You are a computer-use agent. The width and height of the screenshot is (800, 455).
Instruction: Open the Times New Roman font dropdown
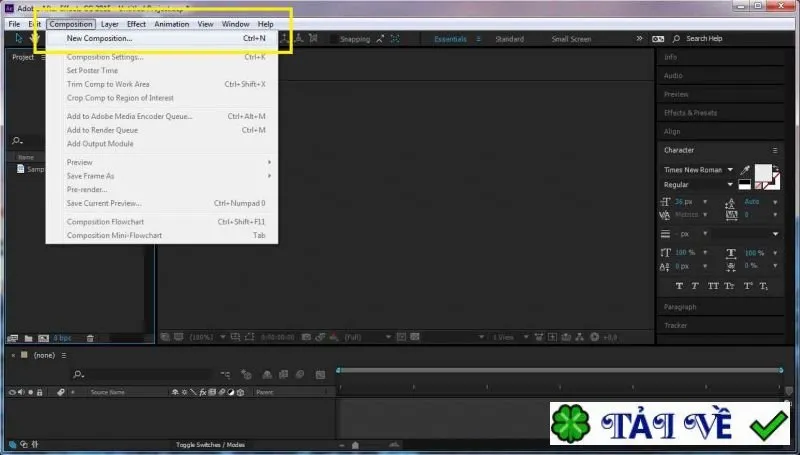(698, 170)
